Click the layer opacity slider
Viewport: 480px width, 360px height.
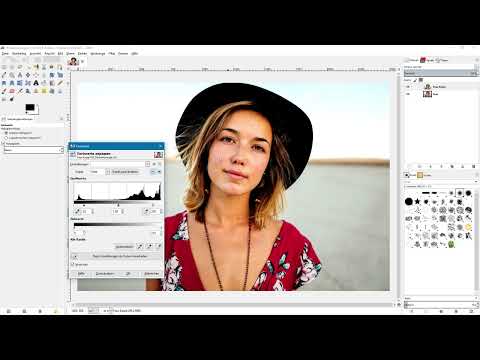tap(440, 73)
